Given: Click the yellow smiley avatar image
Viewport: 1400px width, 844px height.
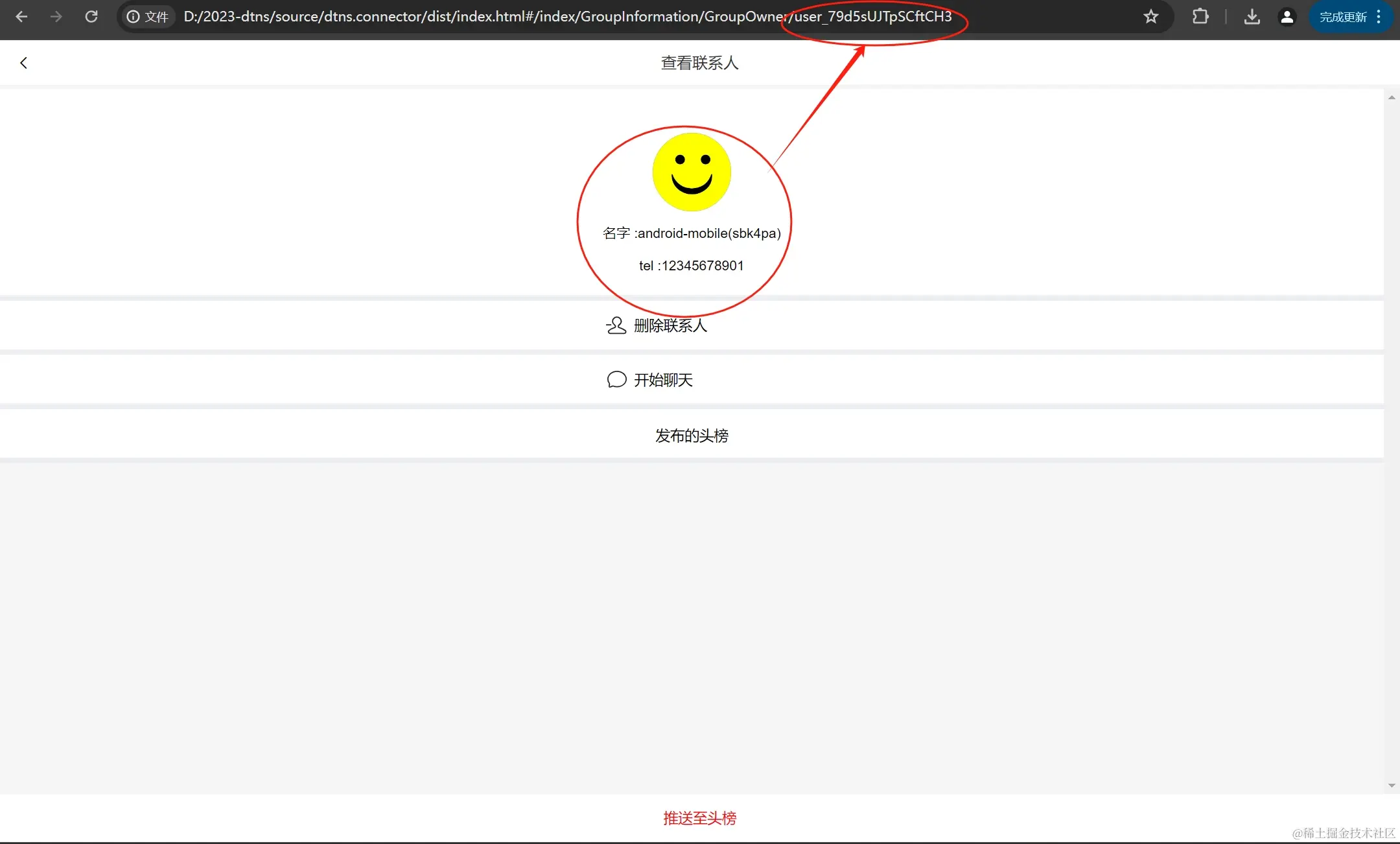Looking at the screenshot, I should (x=692, y=172).
